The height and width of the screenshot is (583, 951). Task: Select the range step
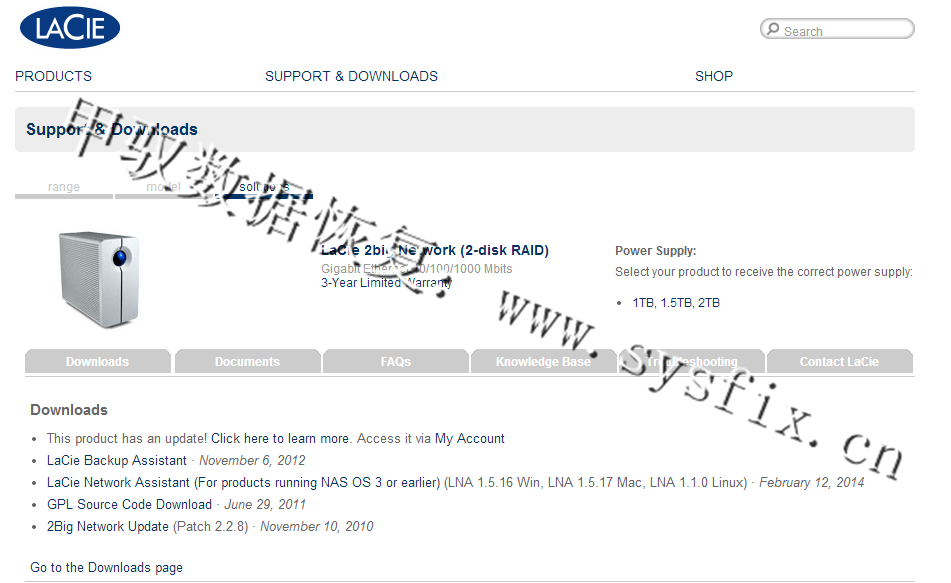point(64,187)
